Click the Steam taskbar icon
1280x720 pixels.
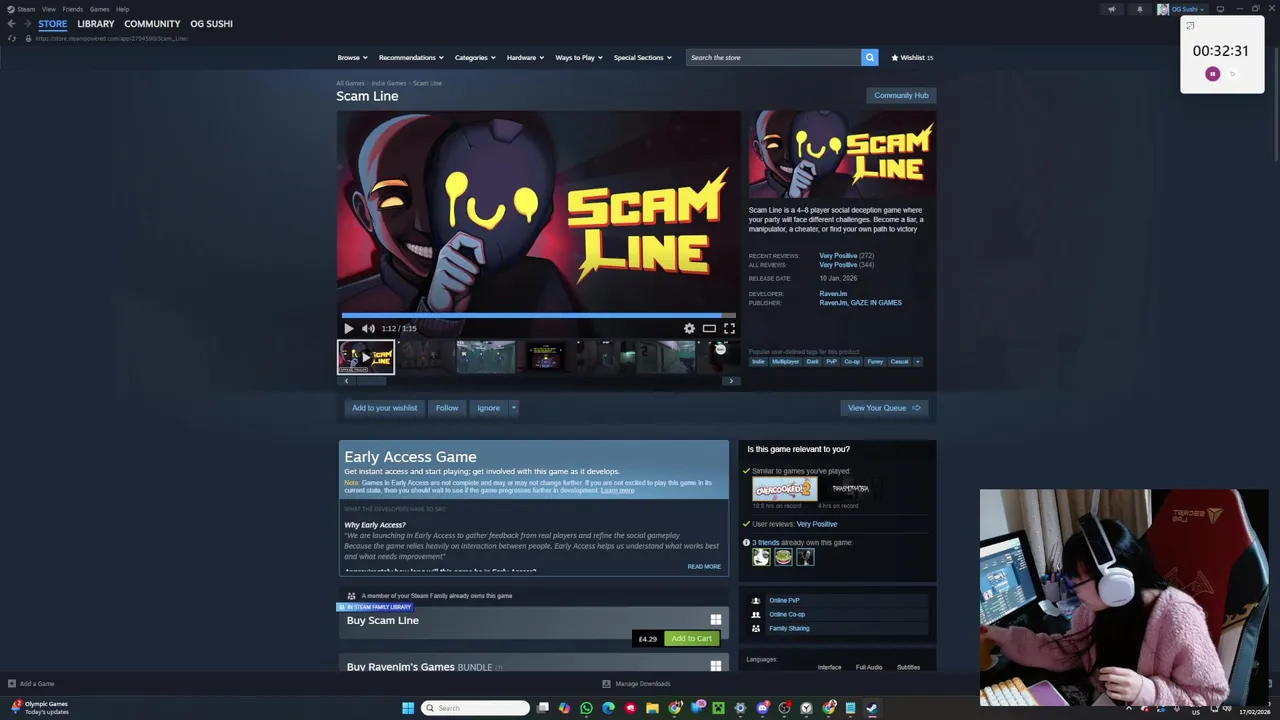872,708
